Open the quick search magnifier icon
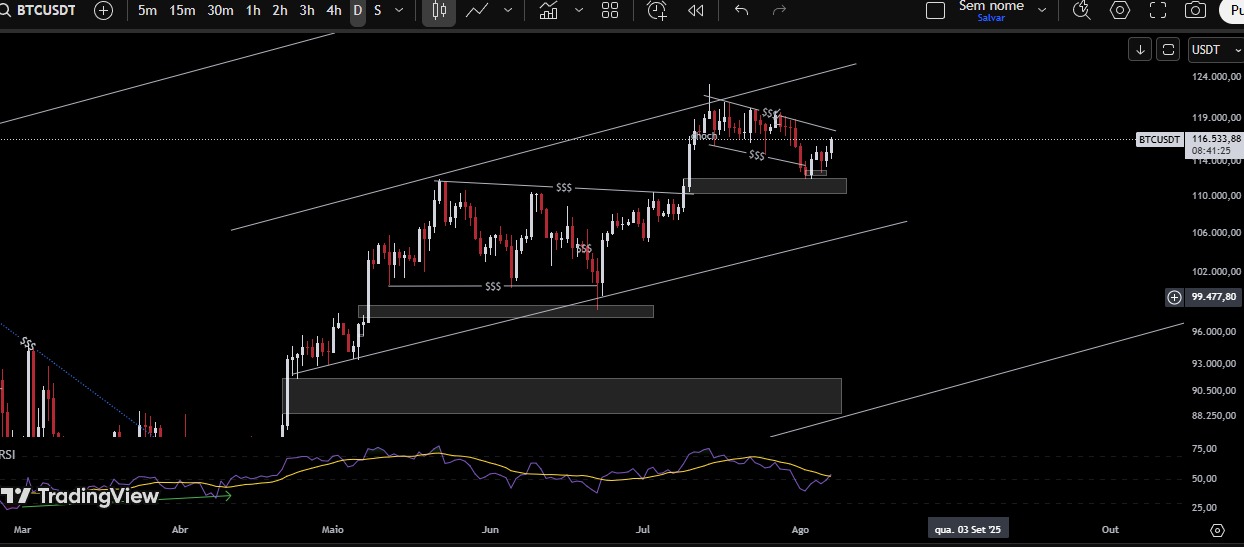 (1081, 11)
